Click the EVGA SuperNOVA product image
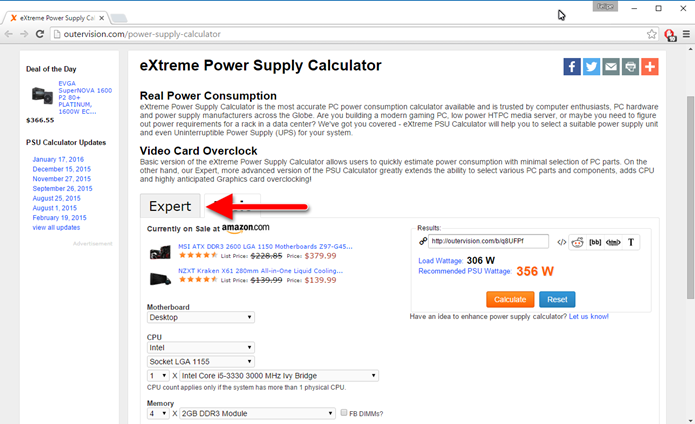695x424 pixels. (43, 95)
